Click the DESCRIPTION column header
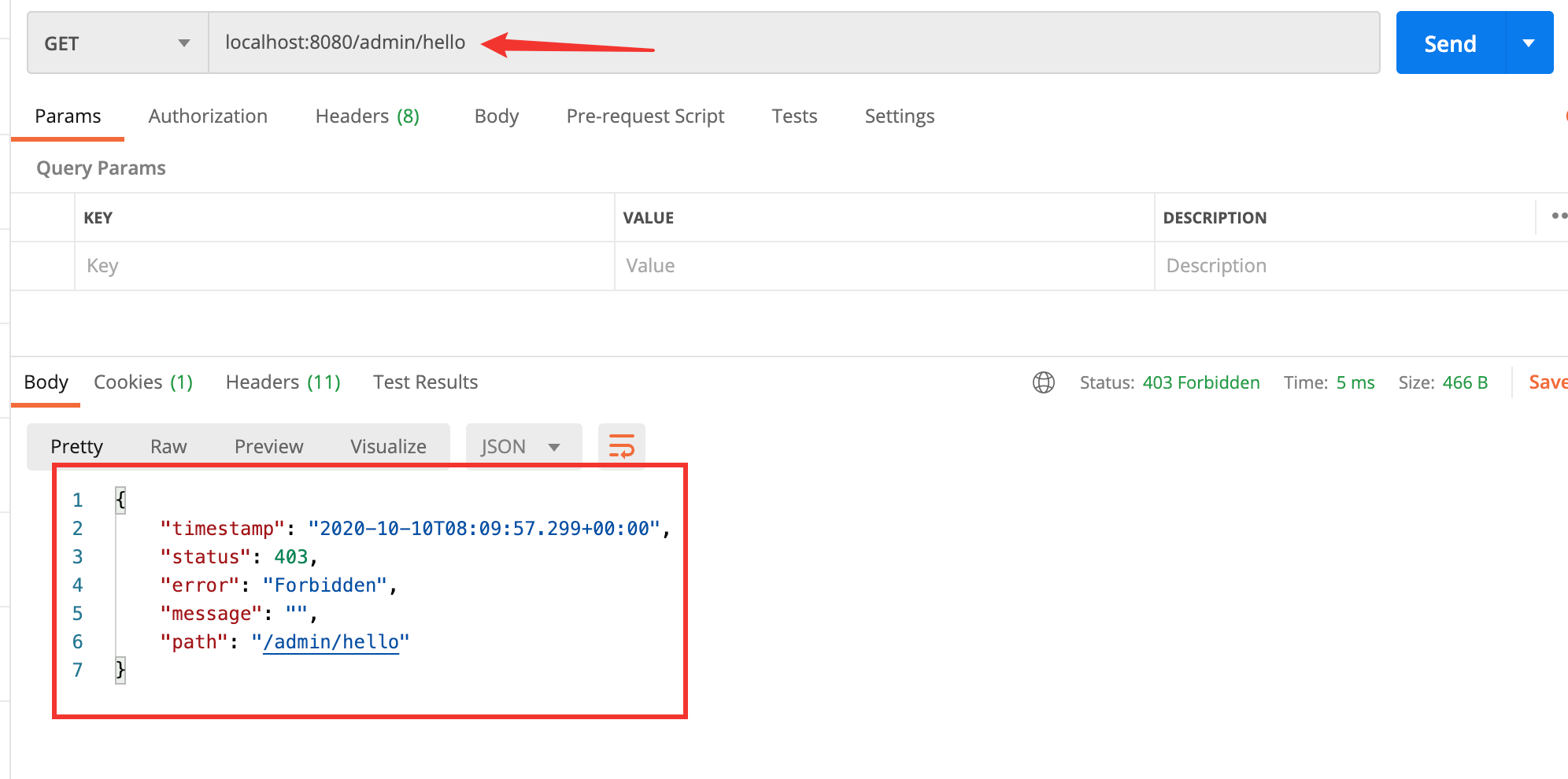The height and width of the screenshot is (779, 1568). 1215,218
